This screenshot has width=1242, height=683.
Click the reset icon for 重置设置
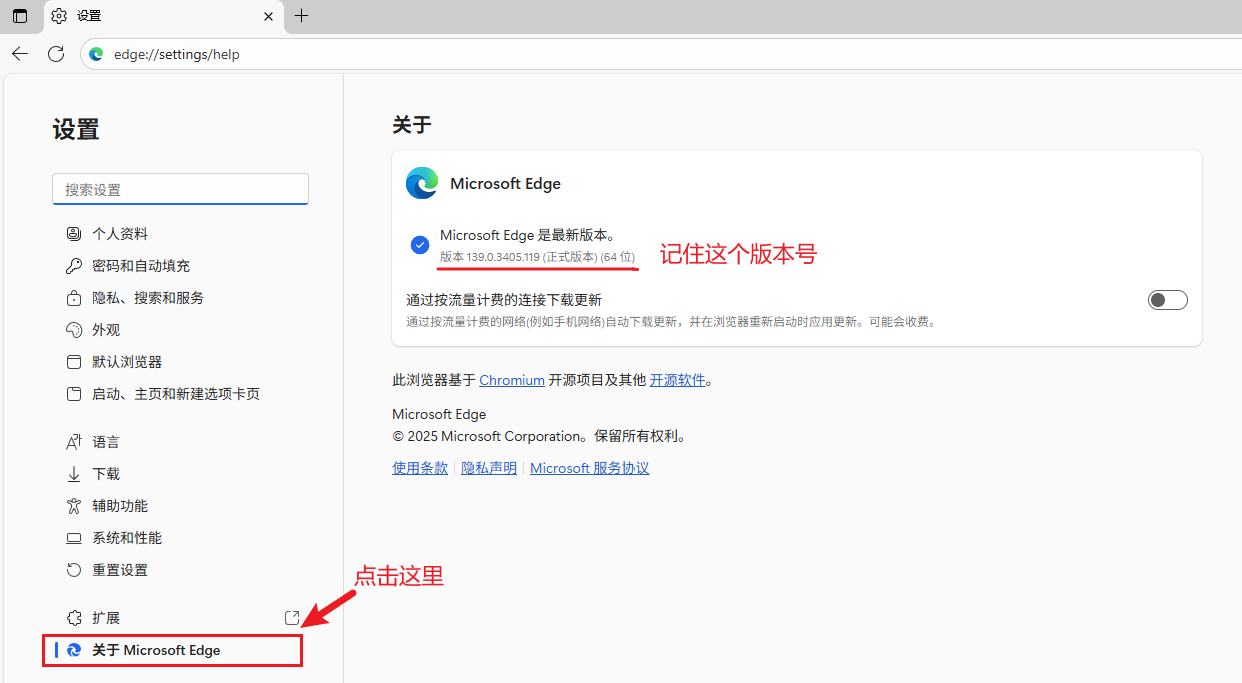click(73, 570)
